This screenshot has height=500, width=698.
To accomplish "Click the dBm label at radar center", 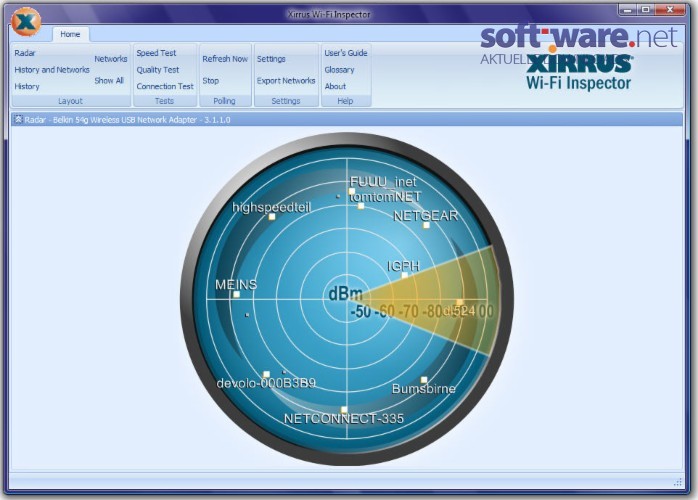I will coord(345,294).
